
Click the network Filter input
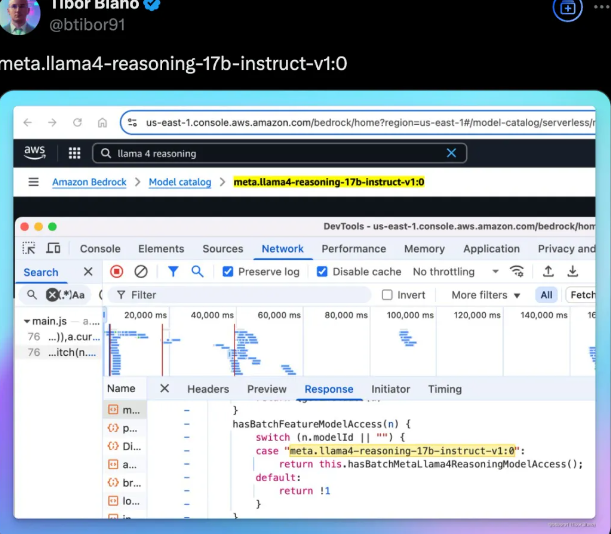tap(238, 295)
